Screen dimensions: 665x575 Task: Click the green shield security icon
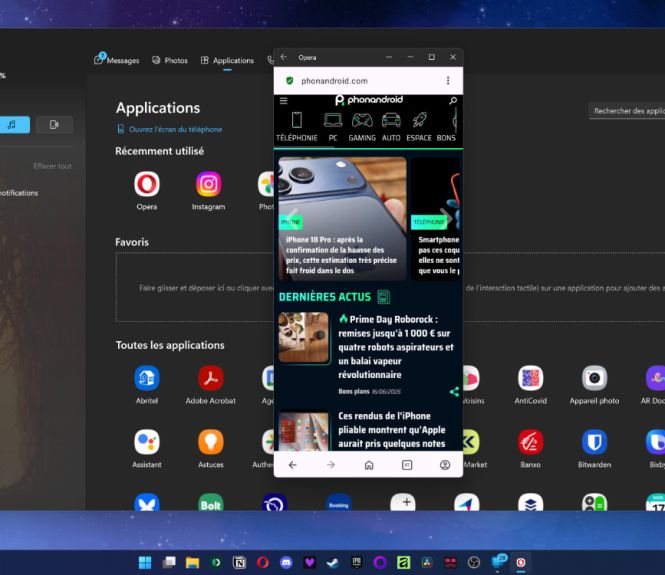coord(290,81)
